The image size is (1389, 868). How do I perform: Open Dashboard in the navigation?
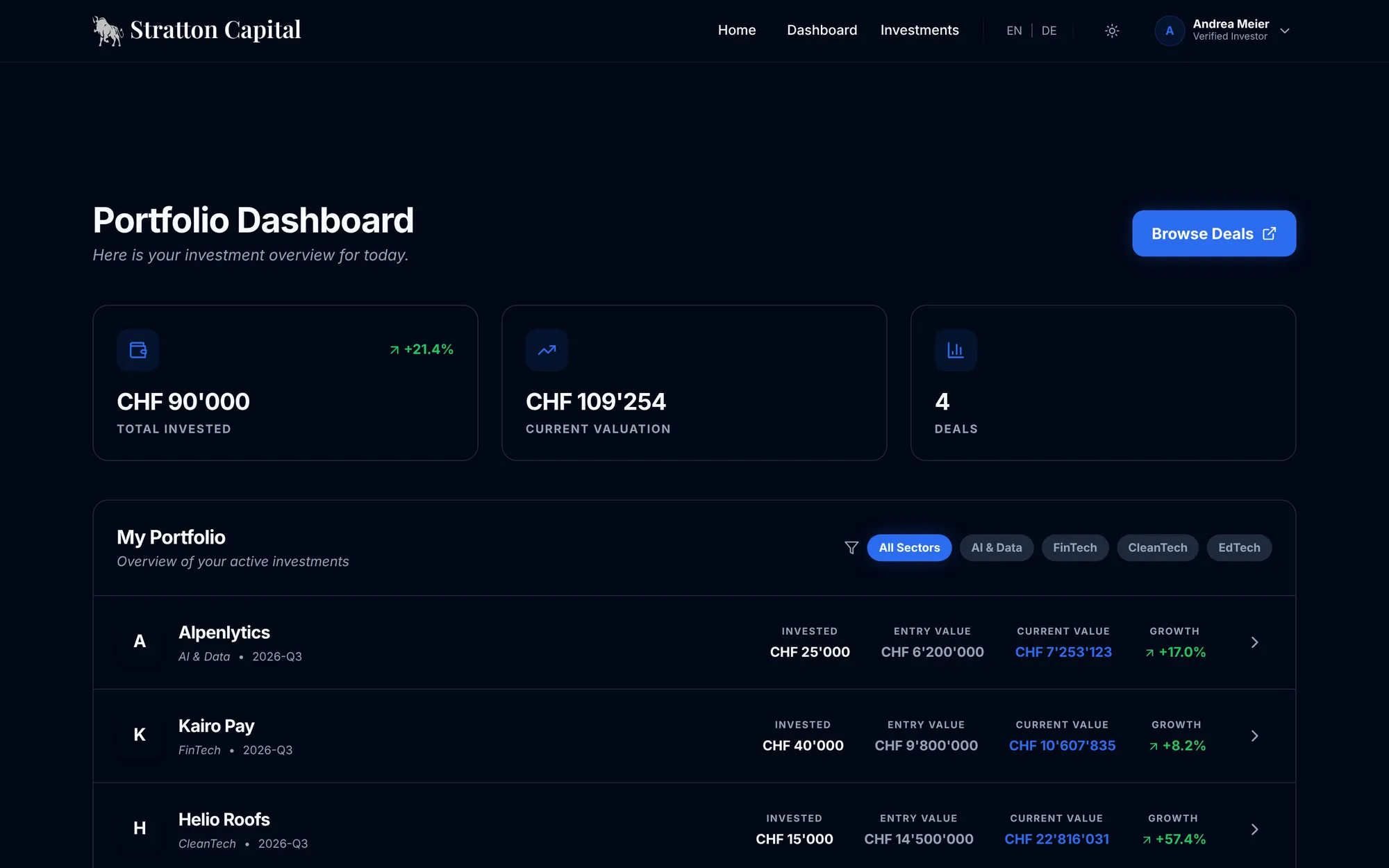822,31
